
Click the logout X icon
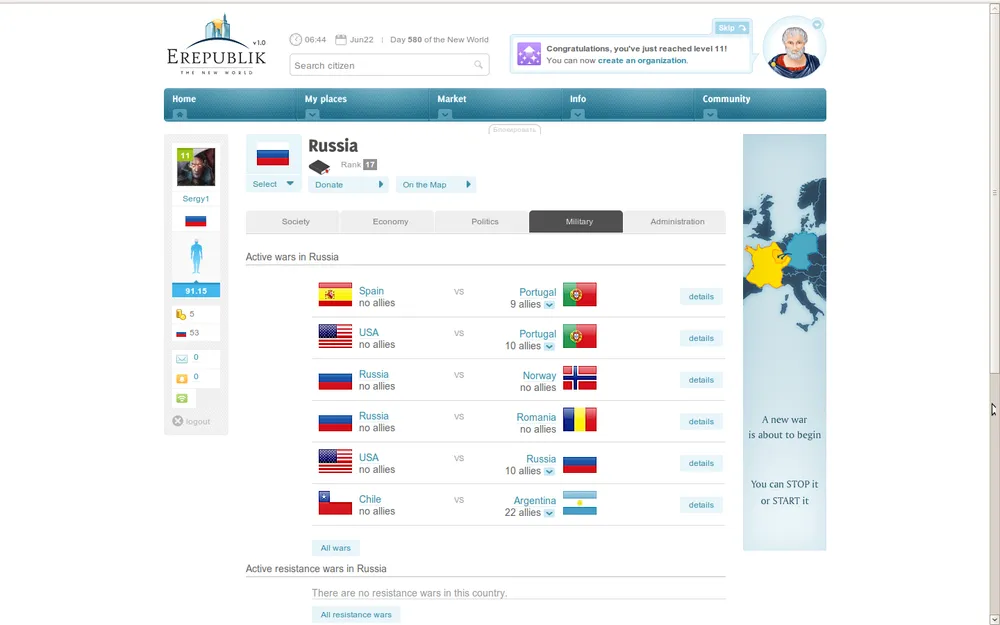(178, 421)
